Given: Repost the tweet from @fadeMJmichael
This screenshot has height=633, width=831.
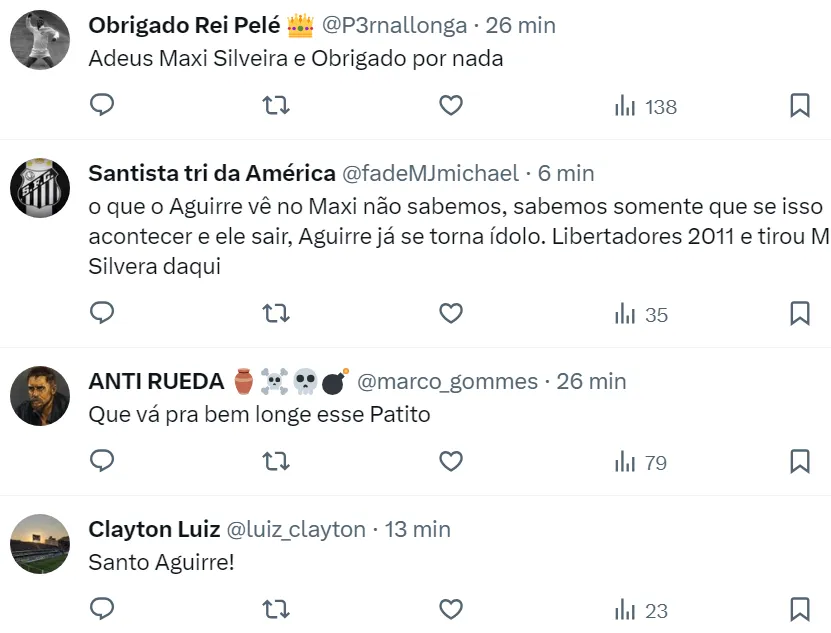Looking at the screenshot, I should tap(276, 314).
